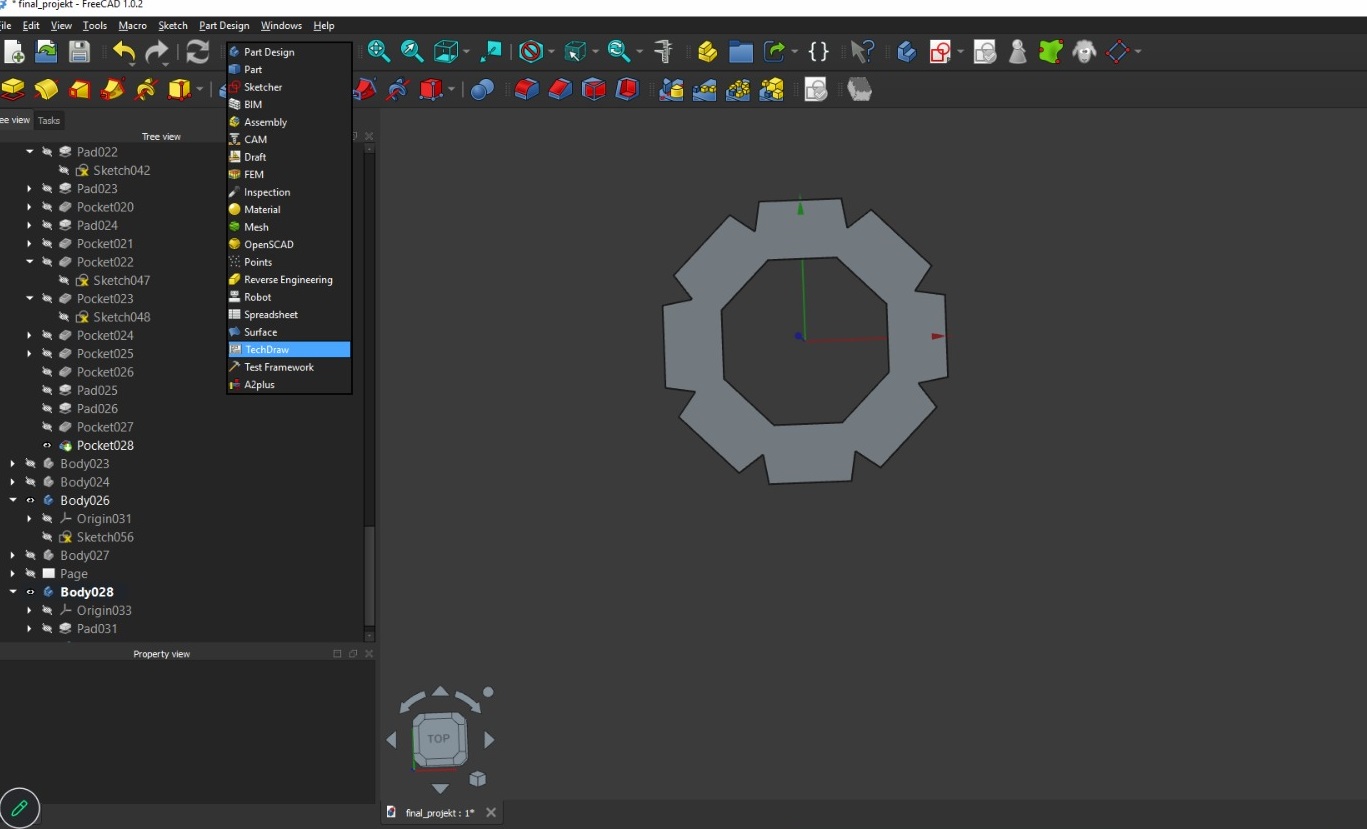This screenshot has height=829, width=1367.
Task: Create a new sketch with red sketch icon
Action: [x=940, y=51]
